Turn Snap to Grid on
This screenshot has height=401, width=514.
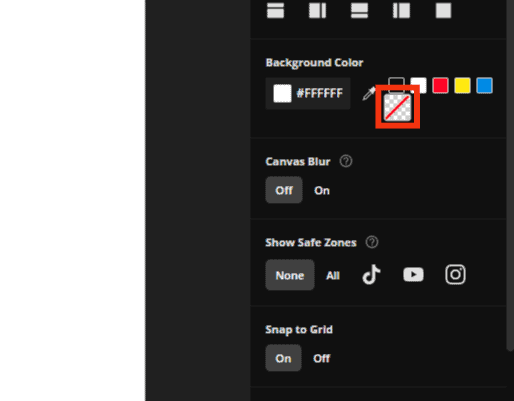[283, 358]
